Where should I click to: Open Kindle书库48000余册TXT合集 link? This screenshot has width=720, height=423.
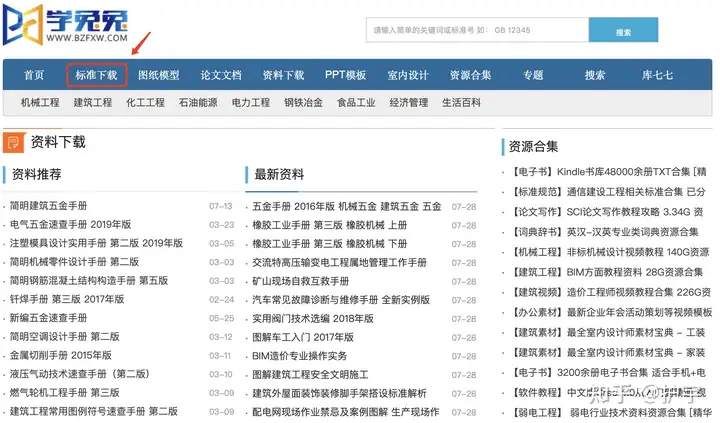point(609,172)
